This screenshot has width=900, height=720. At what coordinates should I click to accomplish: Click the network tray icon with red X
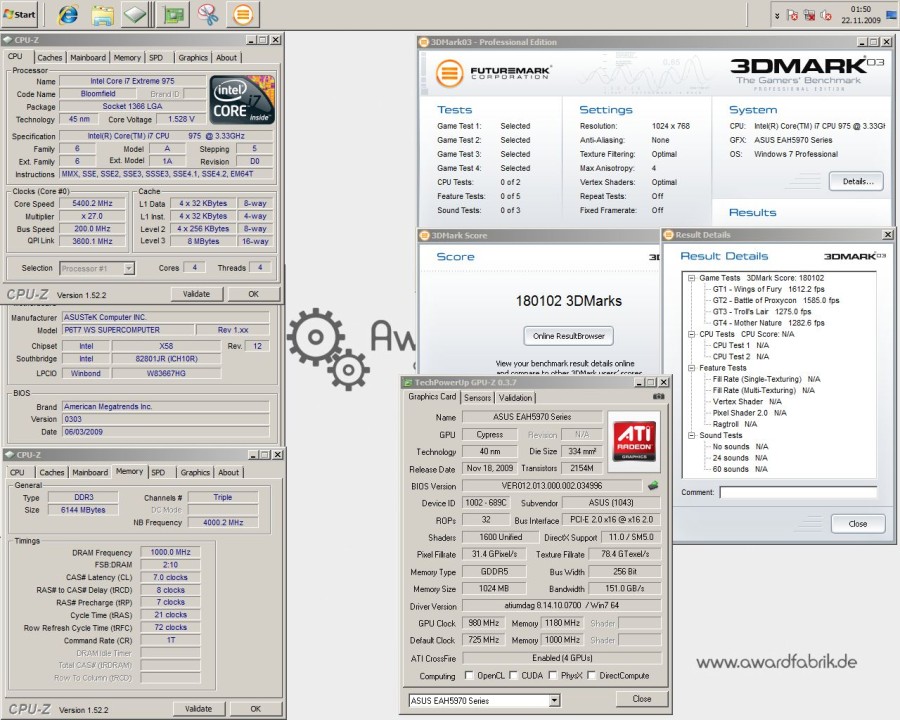810,15
